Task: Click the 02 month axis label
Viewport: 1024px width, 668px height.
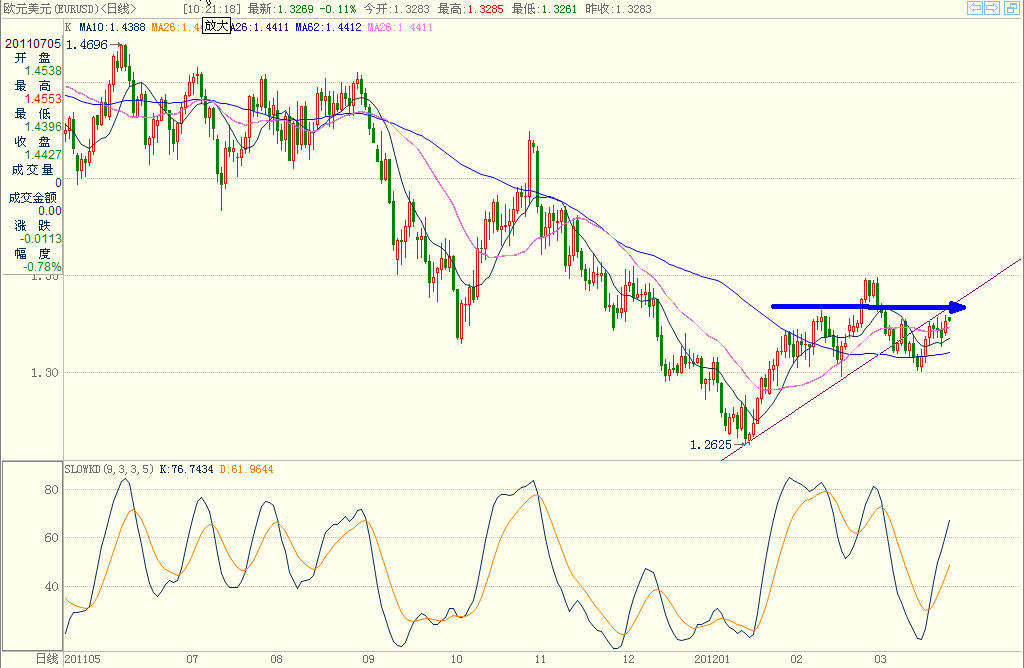Action: coord(796,659)
